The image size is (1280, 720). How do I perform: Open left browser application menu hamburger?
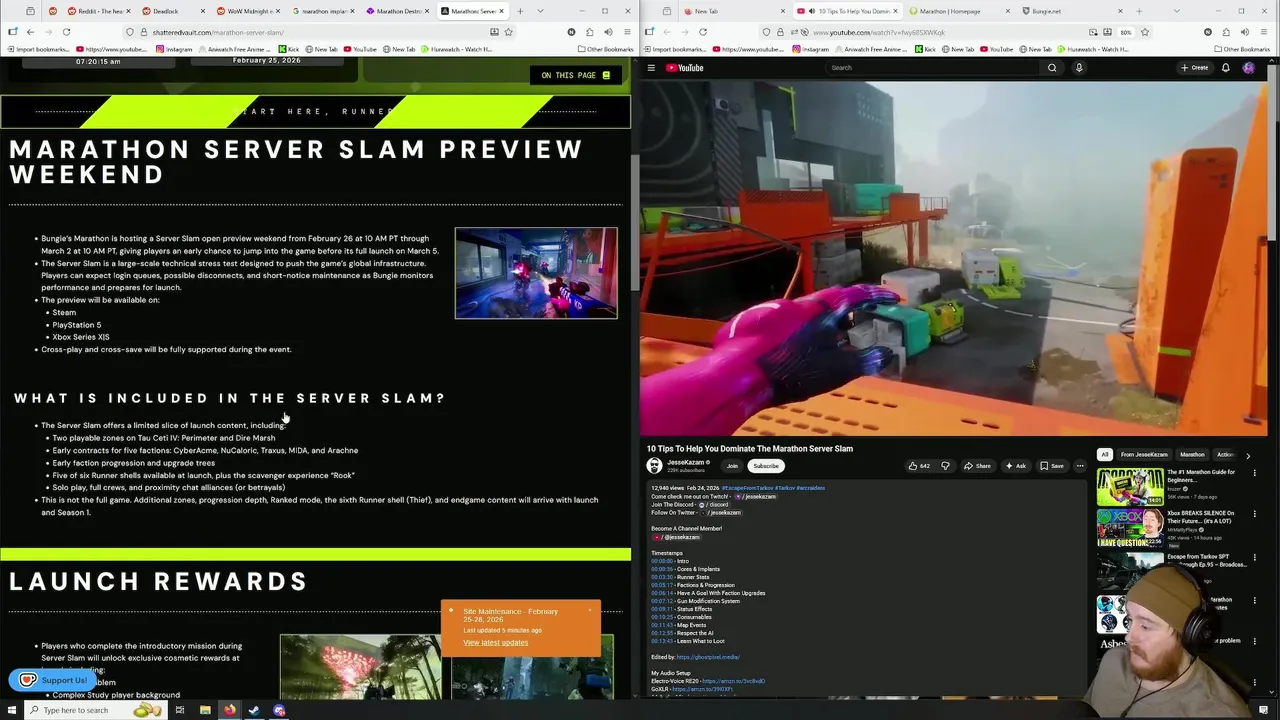click(x=625, y=32)
